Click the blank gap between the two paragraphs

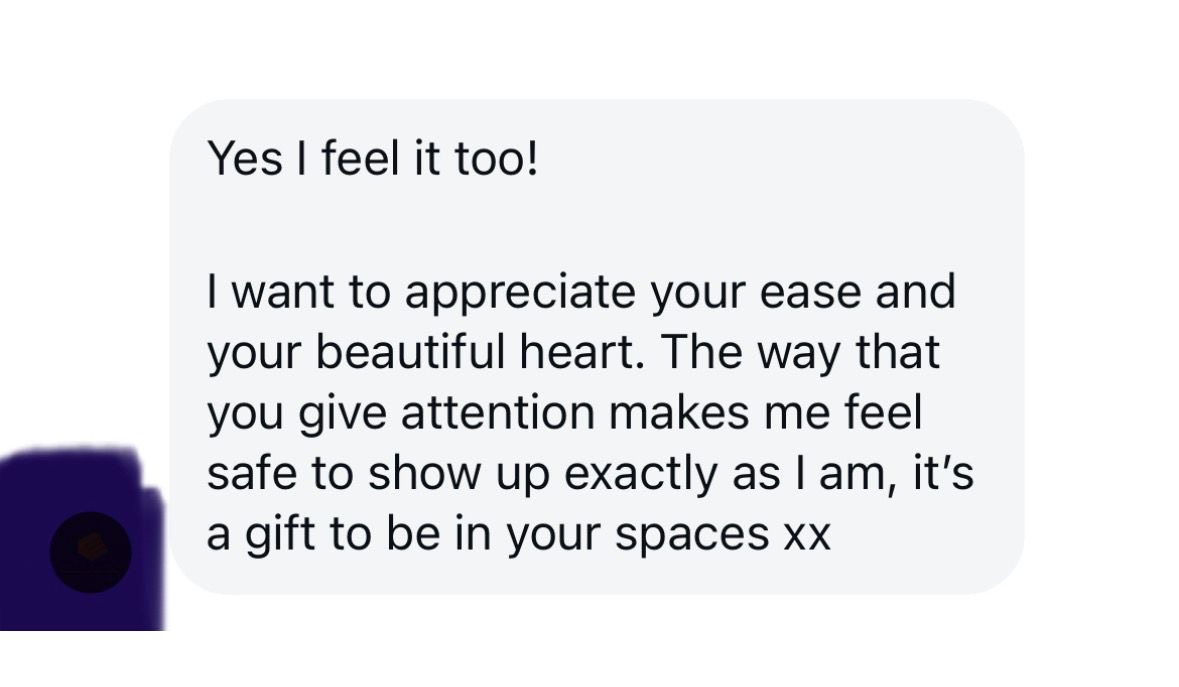point(590,227)
